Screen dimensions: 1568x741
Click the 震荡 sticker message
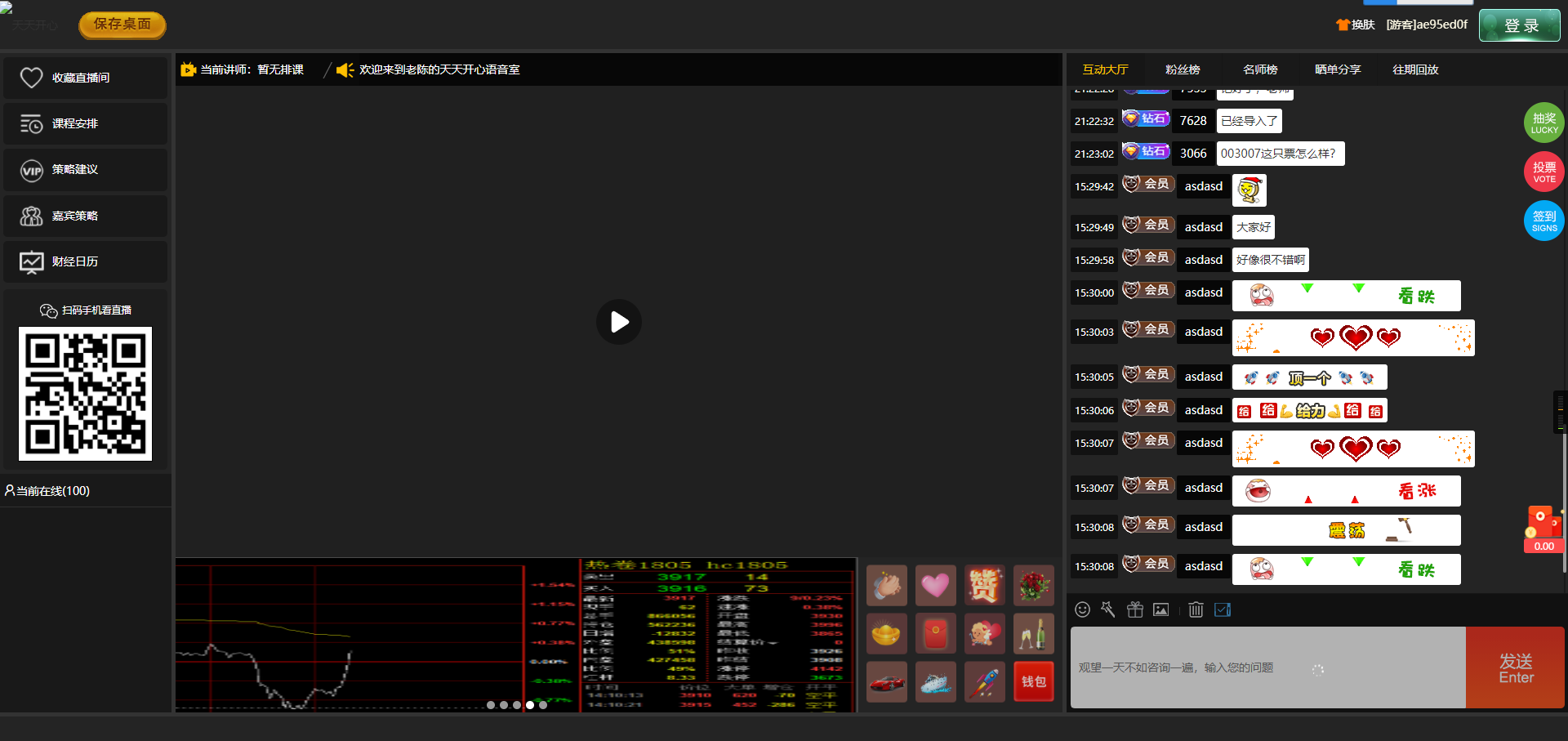(1346, 530)
